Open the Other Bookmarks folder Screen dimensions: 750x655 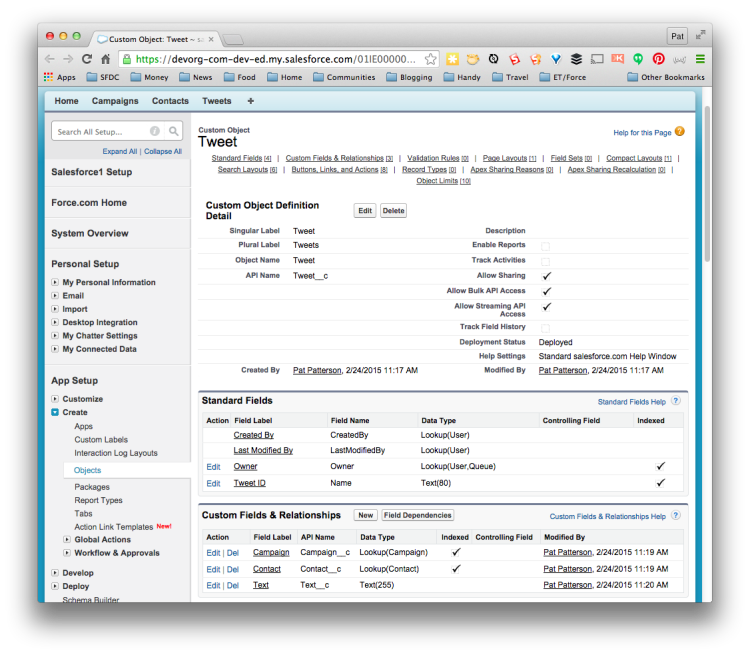666,77
